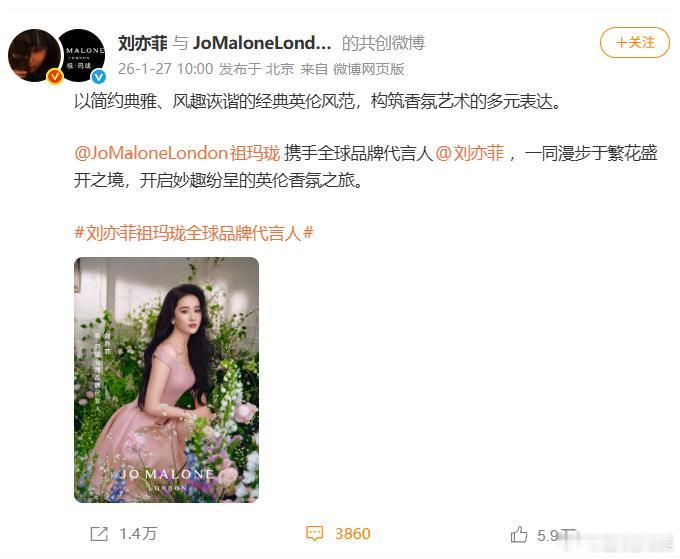Click the 3860 comment count

pos(353,534)
